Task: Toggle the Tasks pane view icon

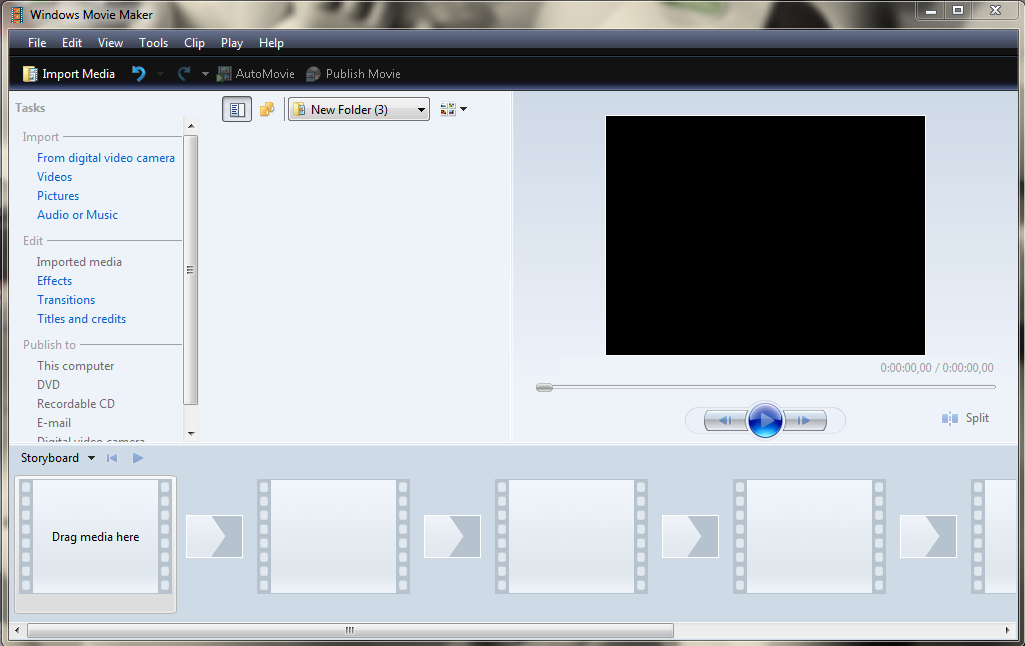Action: 237,109
